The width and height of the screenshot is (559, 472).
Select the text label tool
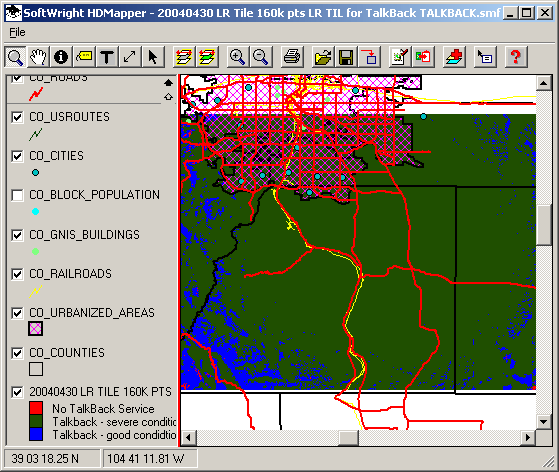(x=107, y=57)
